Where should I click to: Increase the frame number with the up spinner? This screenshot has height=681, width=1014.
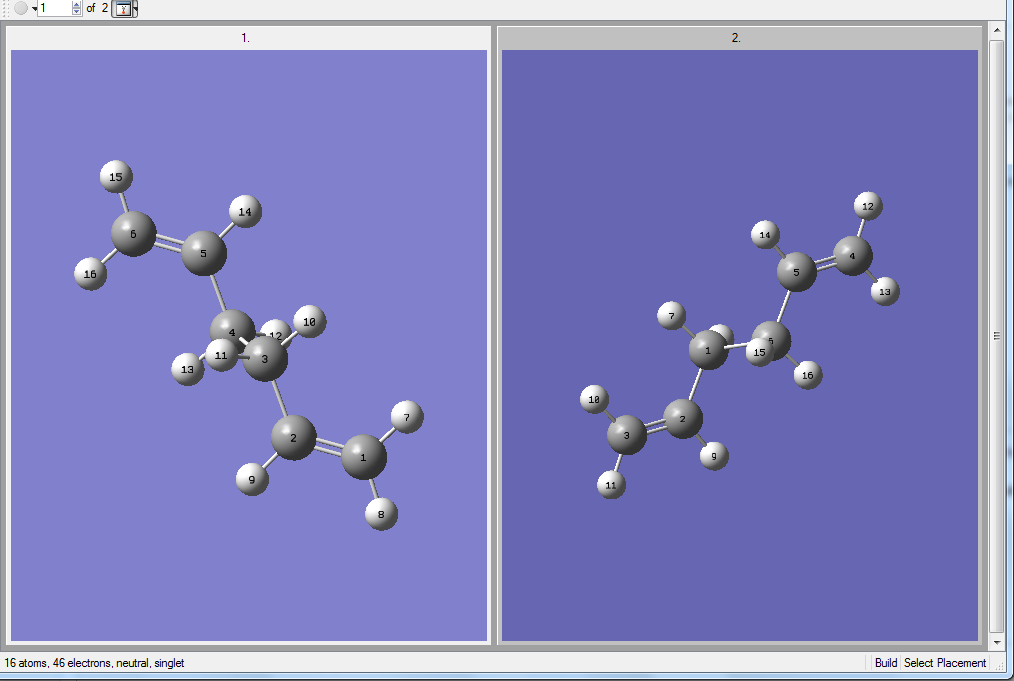(76, 5)
